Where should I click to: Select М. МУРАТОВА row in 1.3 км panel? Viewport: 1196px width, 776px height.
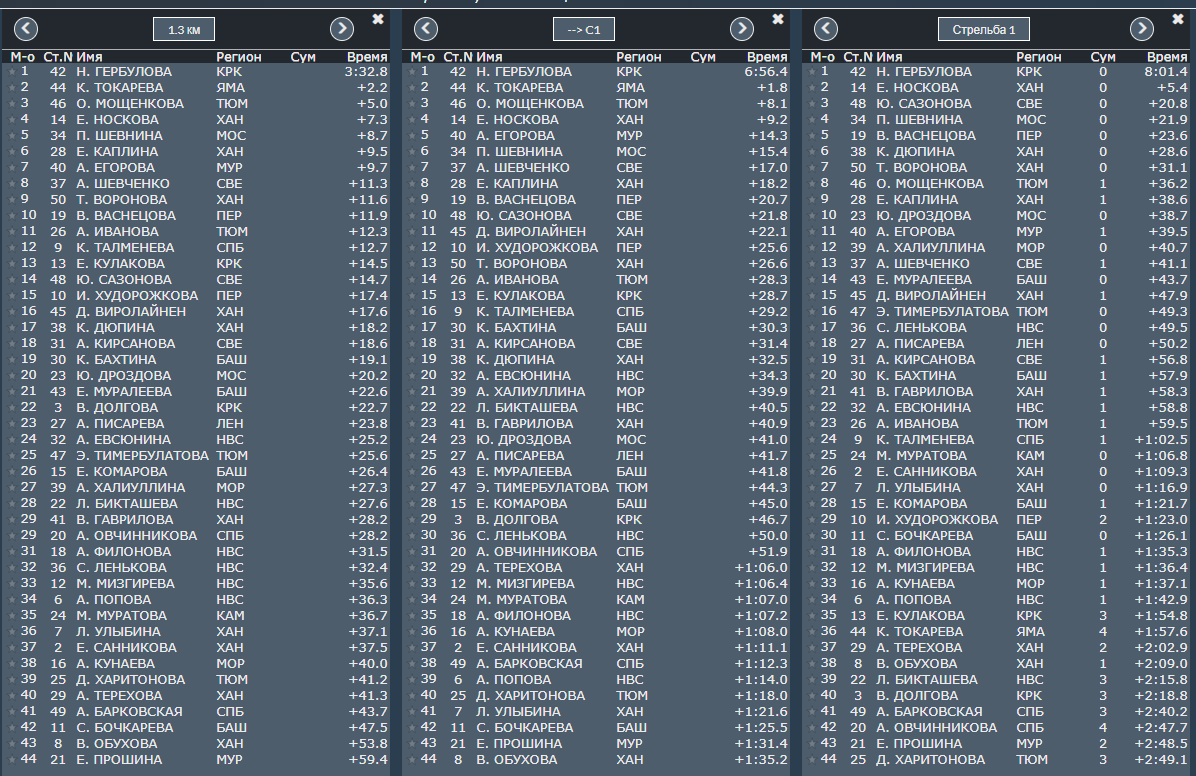pyautogui.click(x=198, y=616)
